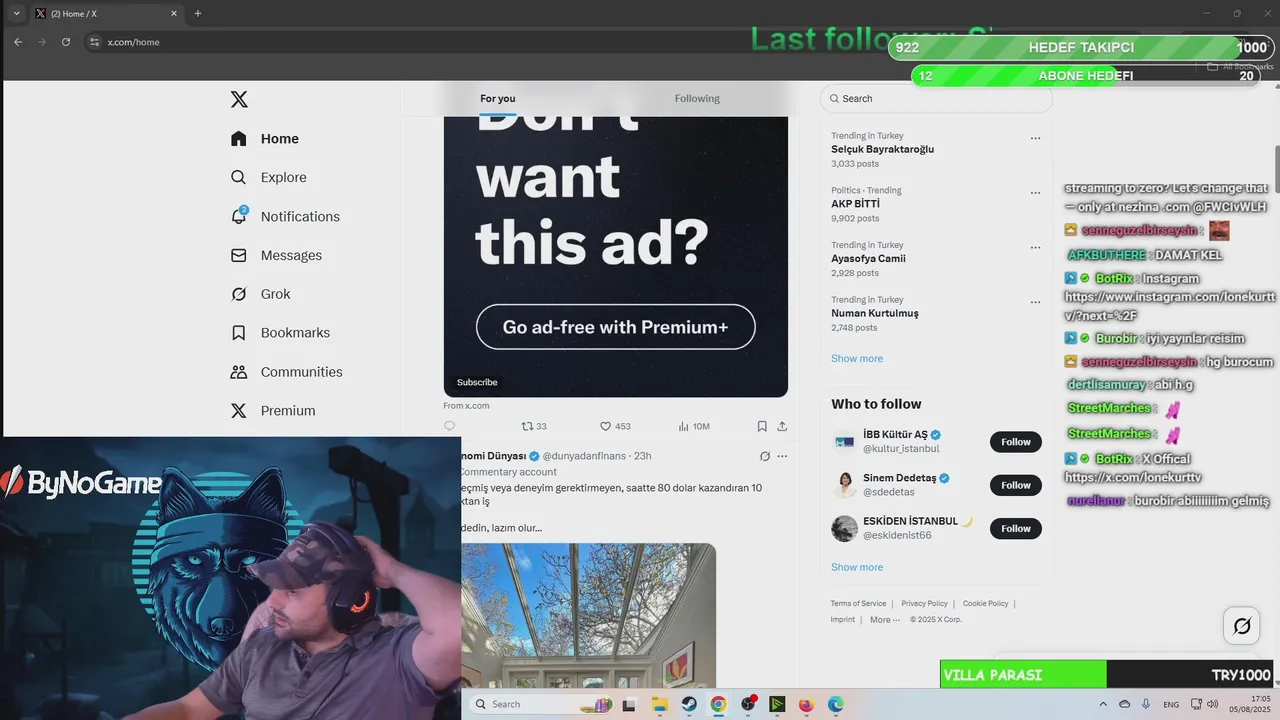Click the Explore magnifier icon
The height and width of the screenshot is (720, 1280).
pyautogui.click(x=238, y=177)
